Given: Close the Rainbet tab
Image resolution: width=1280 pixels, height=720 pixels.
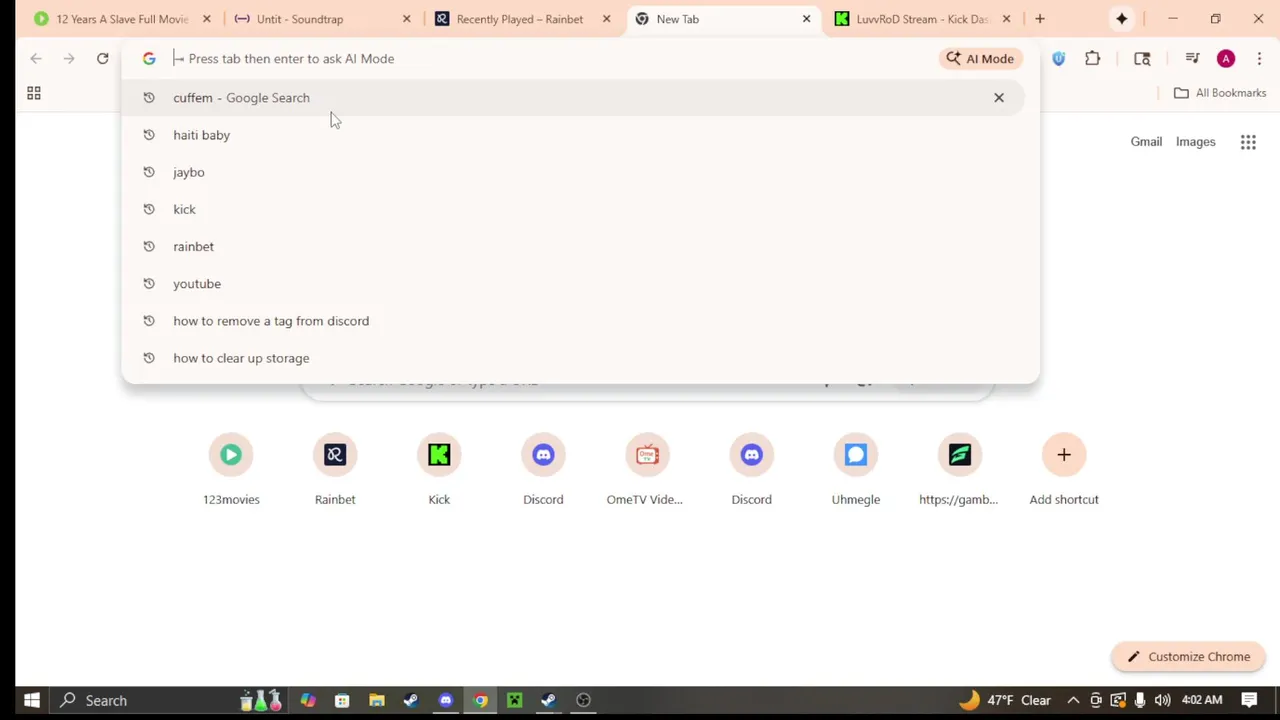Looking at the screenshot, I should pos(606,19).
